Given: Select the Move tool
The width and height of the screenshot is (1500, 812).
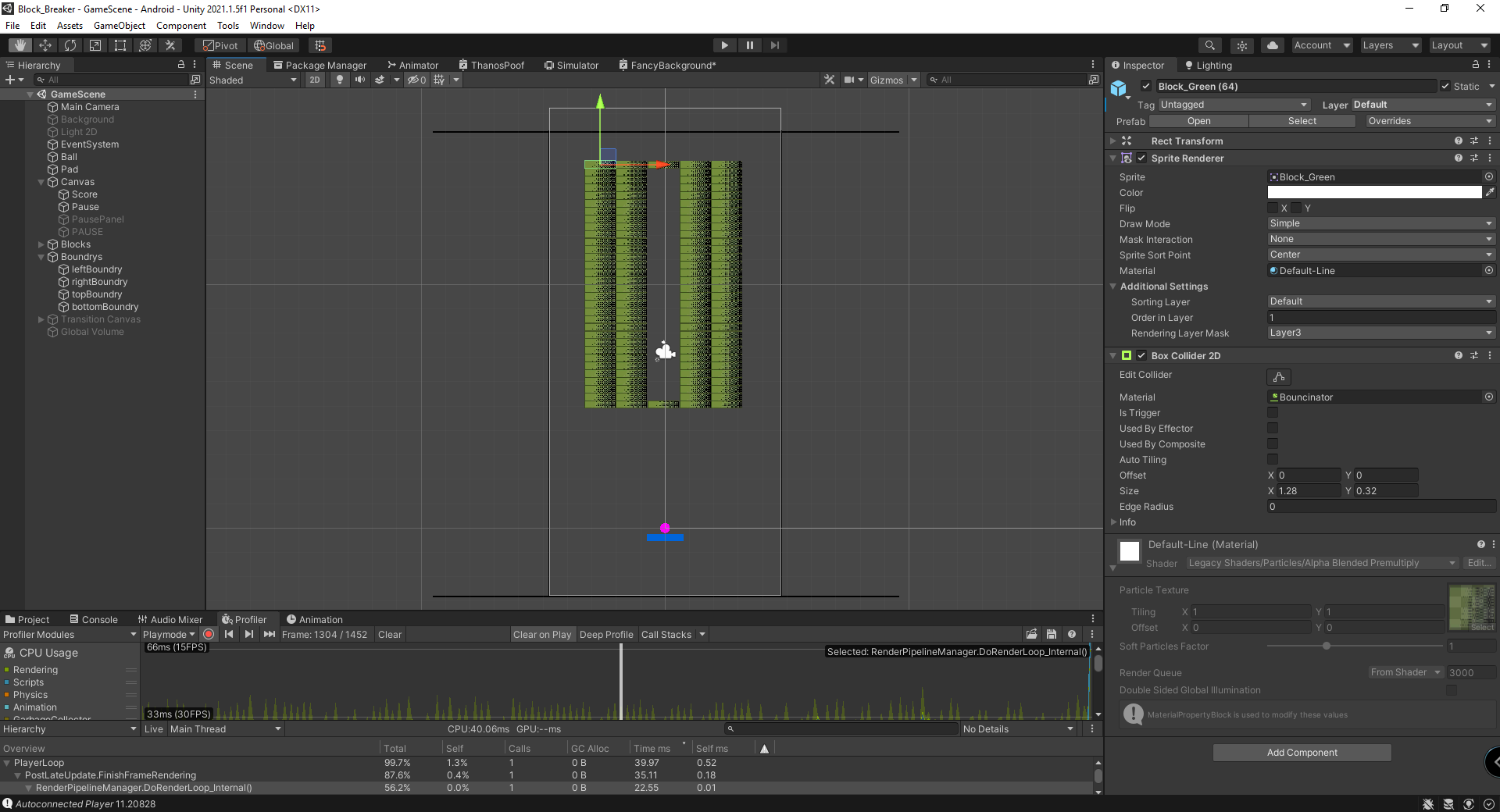Looking at the screenshot, I should click(x=45, y=45).
